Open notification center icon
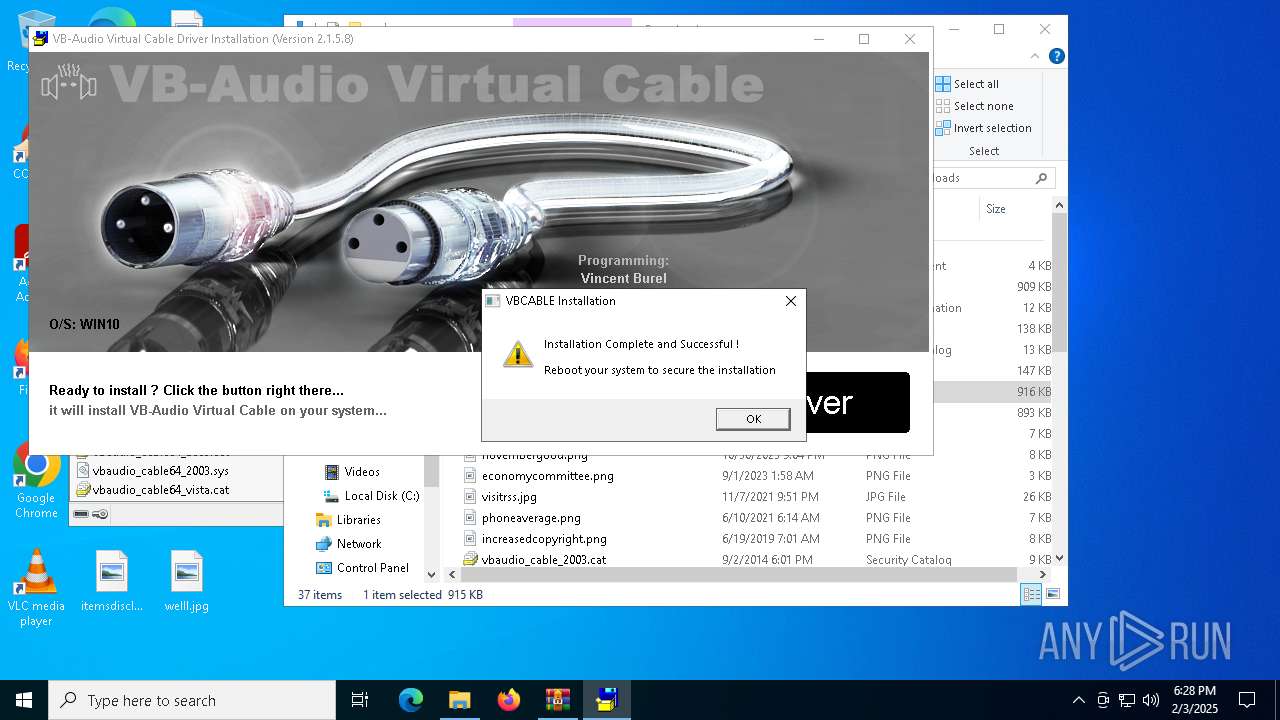 click(1247, 700)
